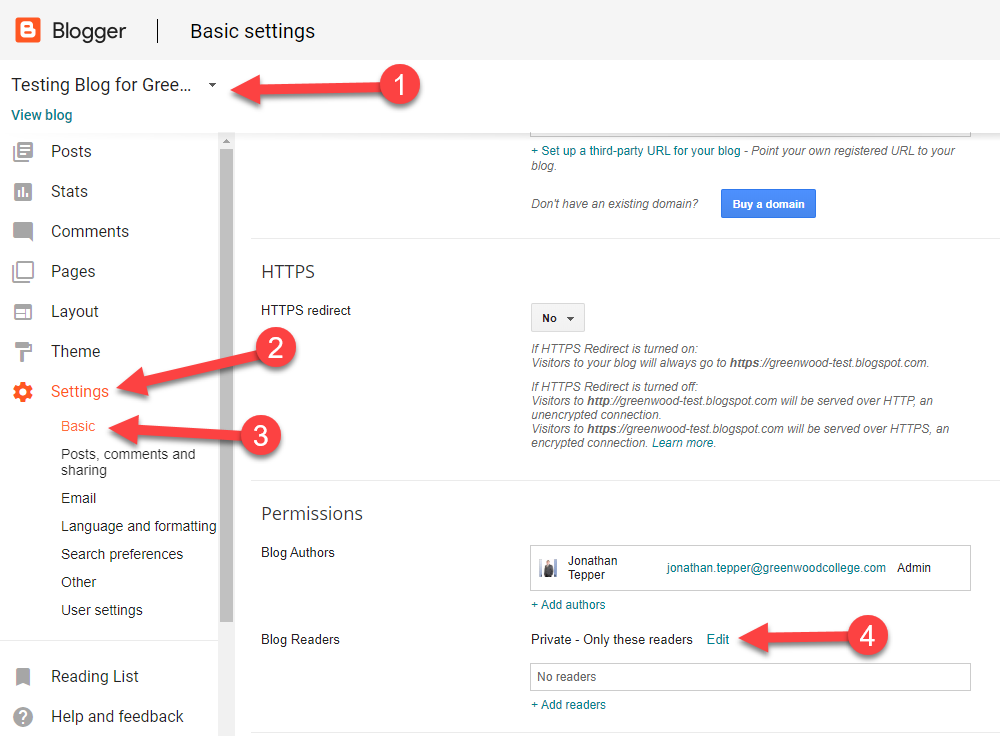The width and height of the screenshot is (1000, 736).
Task: Open the Posts icon in sidebar
Action: [23, 152]
